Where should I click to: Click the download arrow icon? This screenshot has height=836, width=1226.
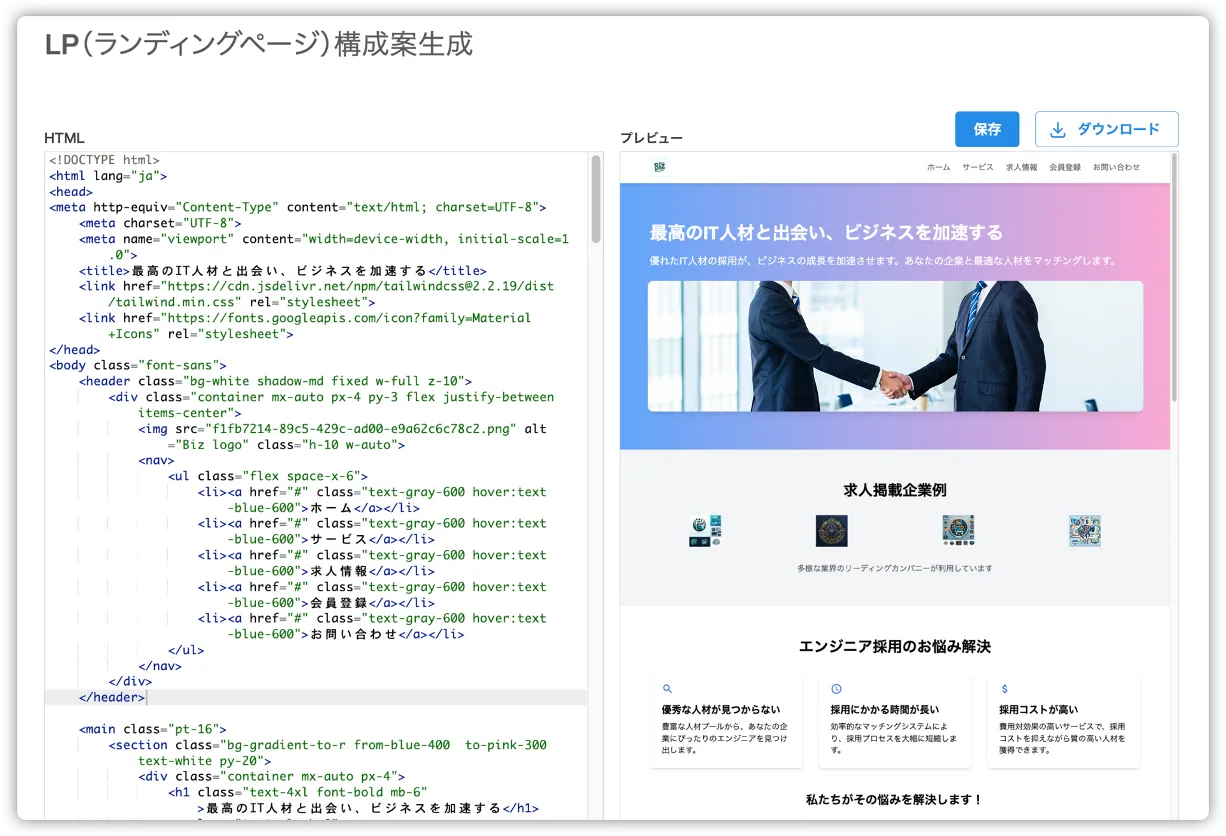point(1057,129)
